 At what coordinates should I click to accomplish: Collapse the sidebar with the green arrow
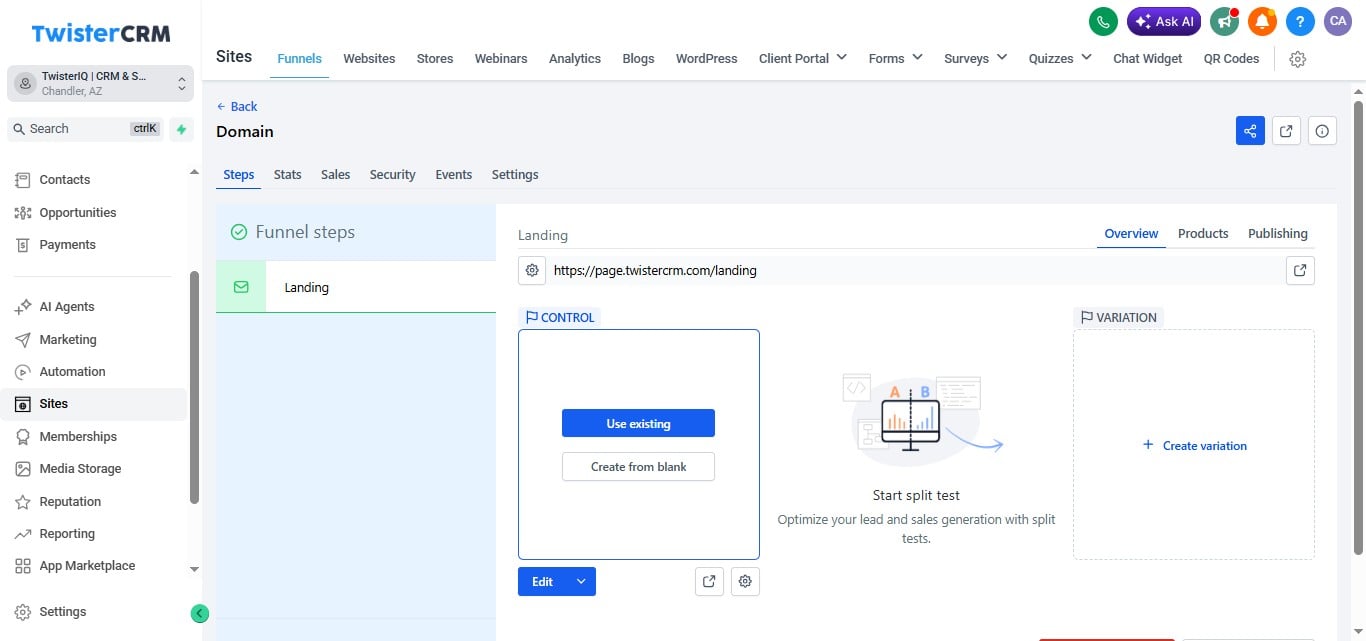coord(200,614)
